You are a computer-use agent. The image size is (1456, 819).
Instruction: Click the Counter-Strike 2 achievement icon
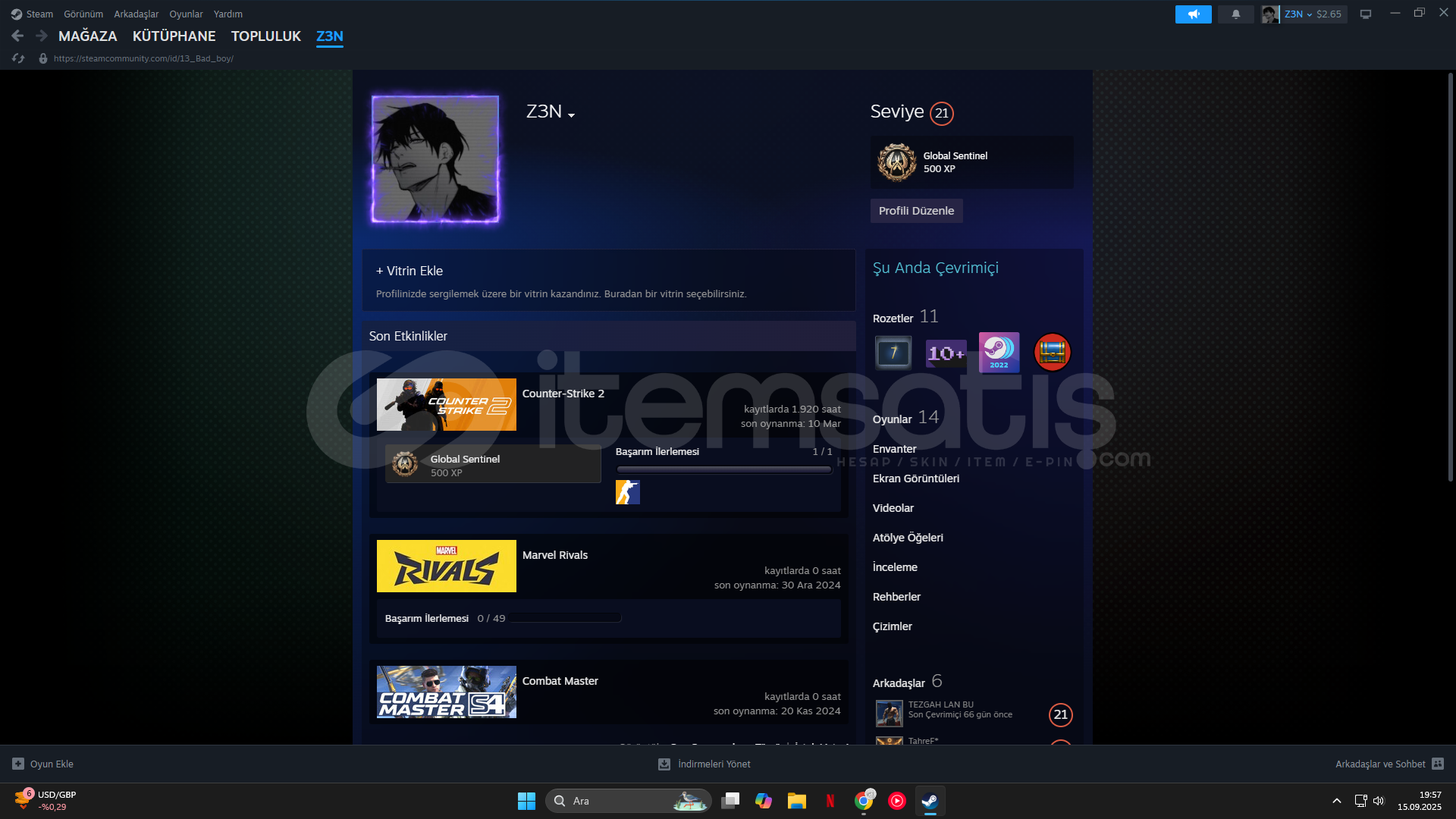pos(628,492)
